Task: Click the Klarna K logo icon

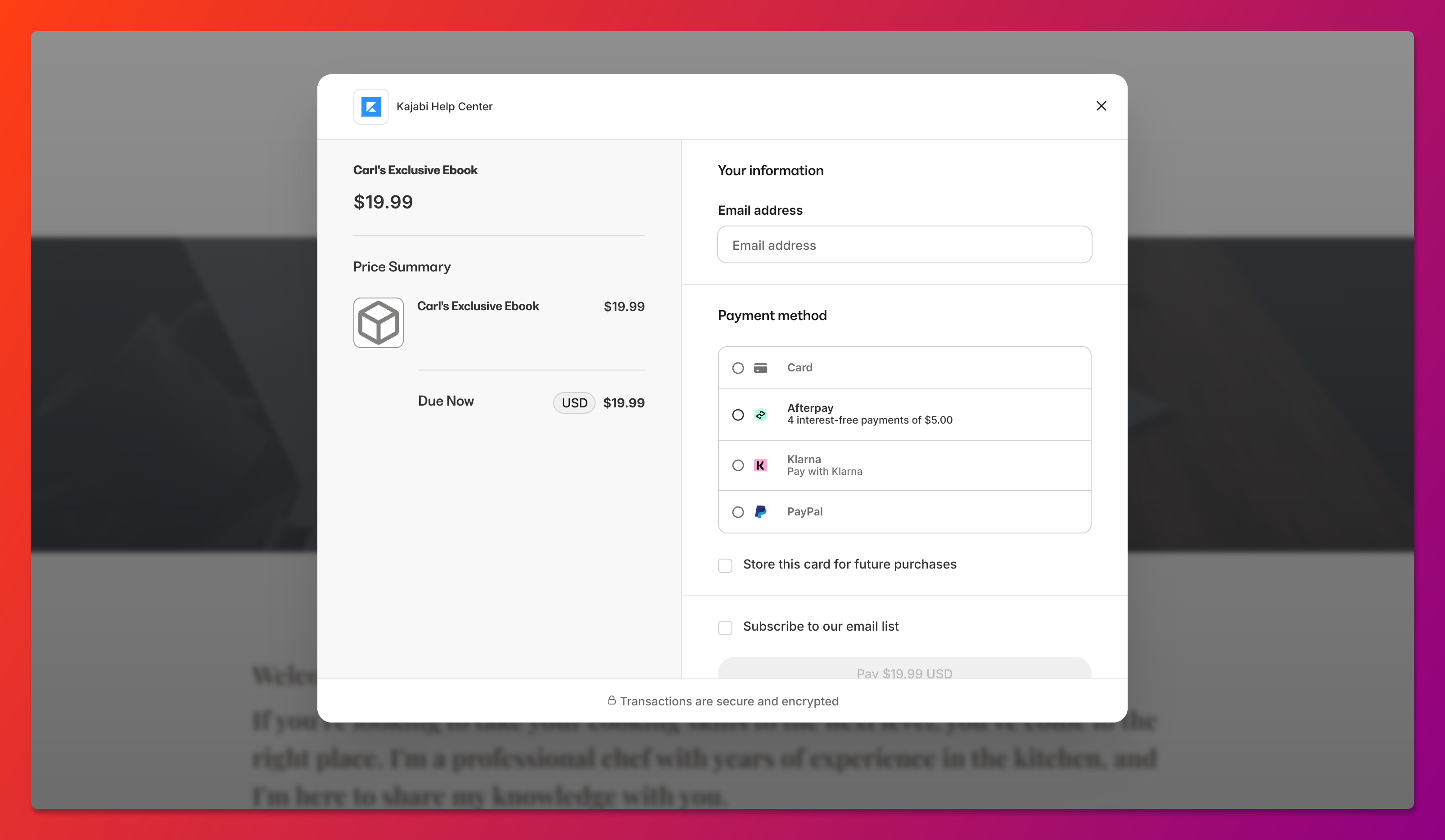Action: [760, 465]
